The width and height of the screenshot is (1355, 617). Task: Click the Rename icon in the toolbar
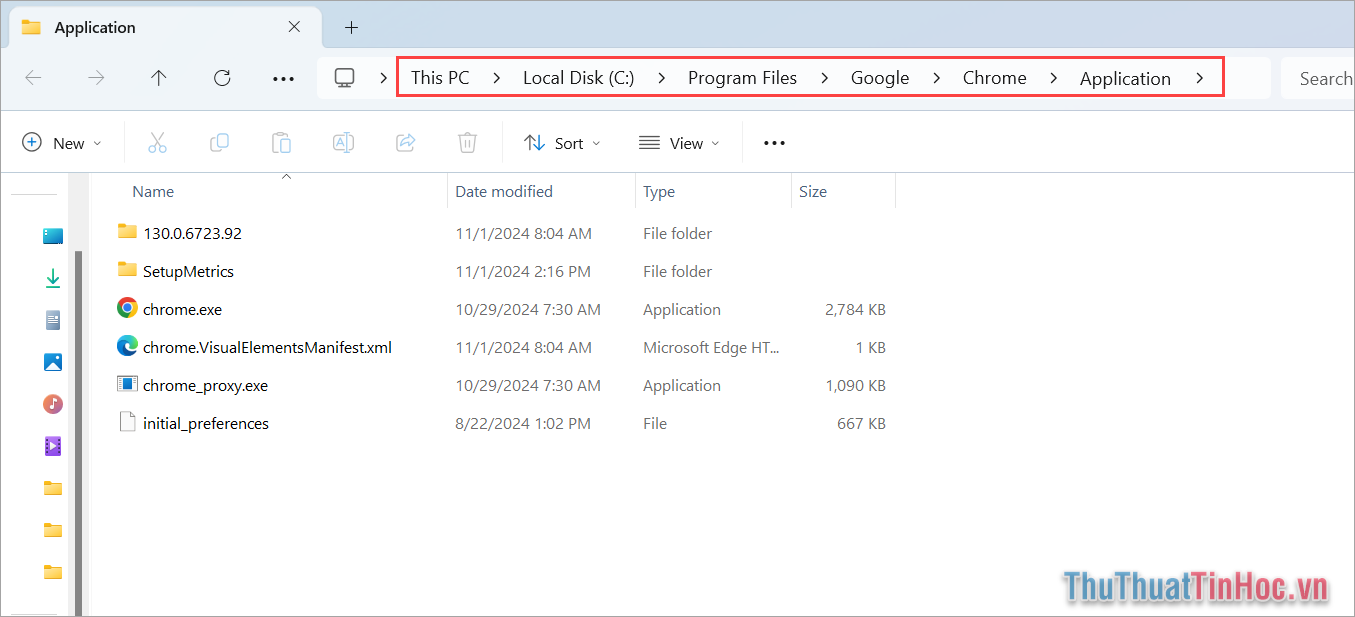pos(343,142)
